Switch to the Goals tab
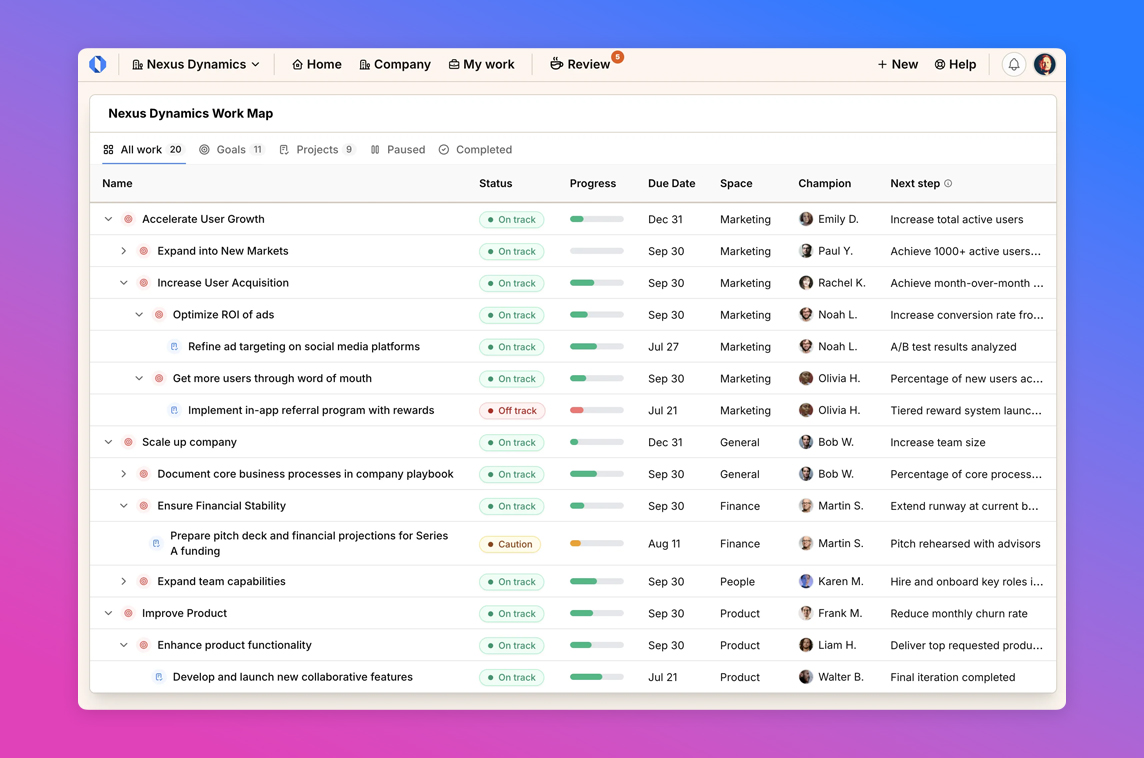Image resolution: width=1144 pixels, height=758 pixels. [x=231, y=150]
